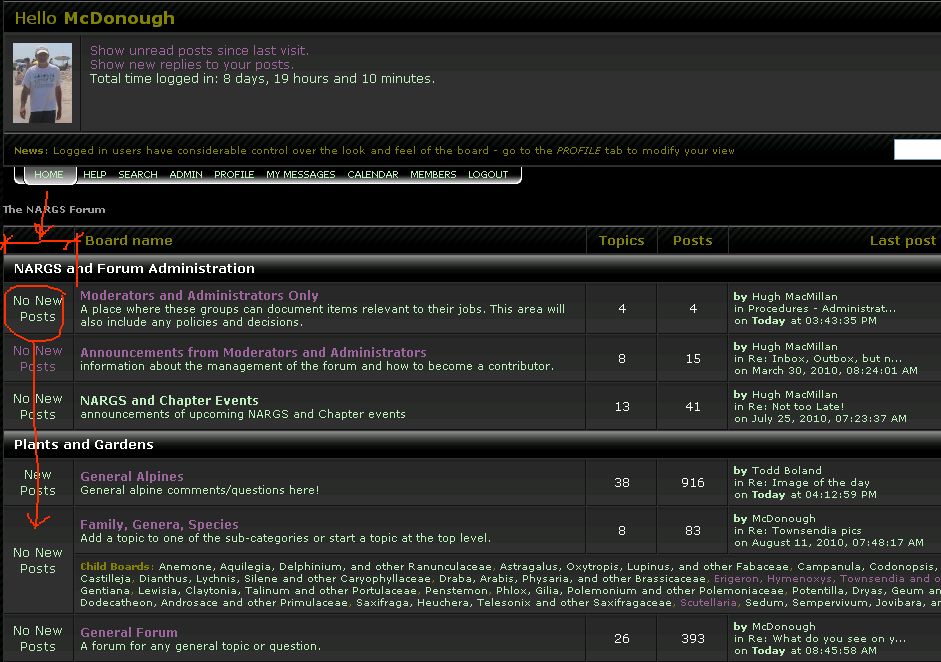Open MY MESSAGES in the navigation bar
Screen dimensions: 941x662
(301, 175)
